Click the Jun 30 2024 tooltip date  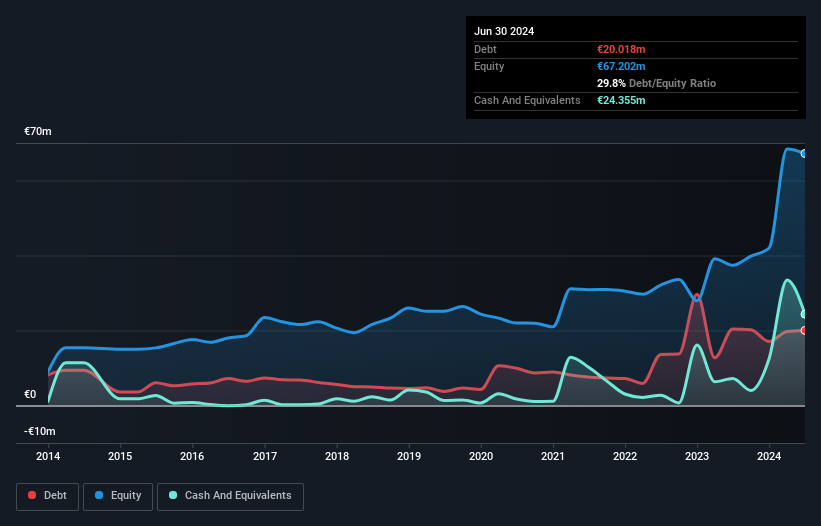504,31
